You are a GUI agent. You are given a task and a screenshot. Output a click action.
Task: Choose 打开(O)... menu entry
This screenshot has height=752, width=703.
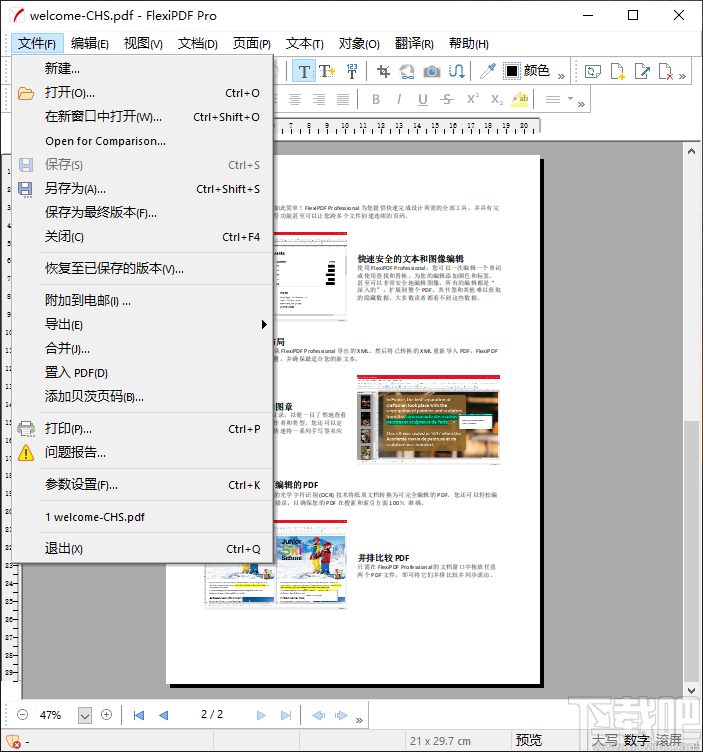tap(142, 93)
